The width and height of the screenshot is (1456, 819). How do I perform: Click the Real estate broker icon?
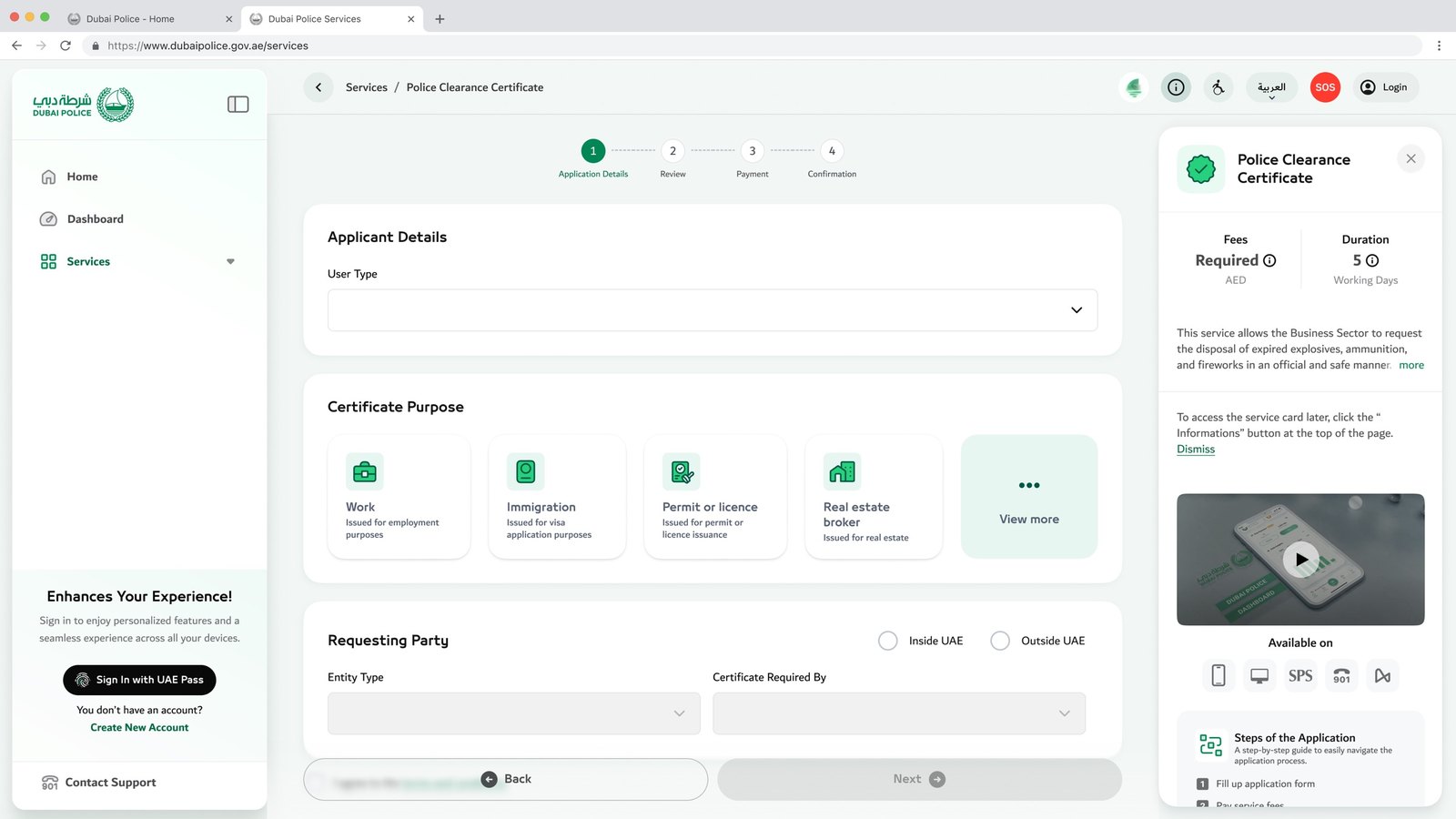point(843,471)
